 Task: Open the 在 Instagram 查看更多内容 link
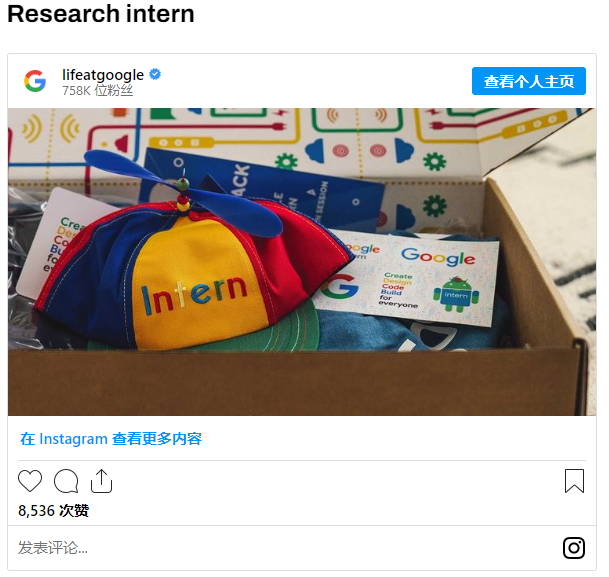tap(111, 439)
